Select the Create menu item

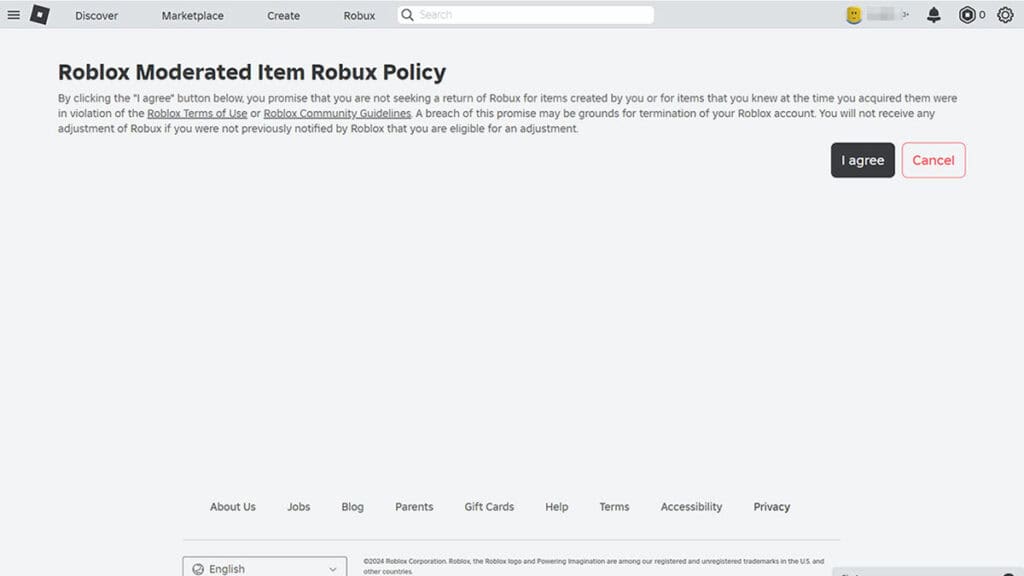tap(283, 15)
